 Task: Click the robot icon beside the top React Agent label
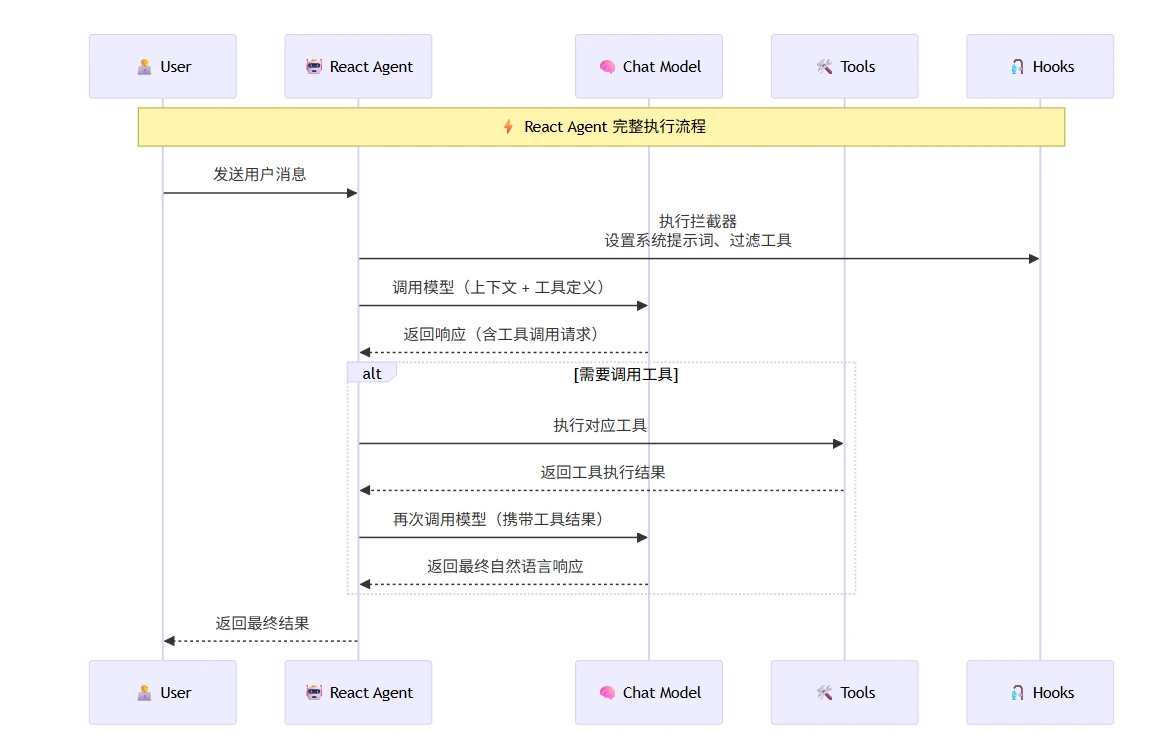tap(314, 67)
